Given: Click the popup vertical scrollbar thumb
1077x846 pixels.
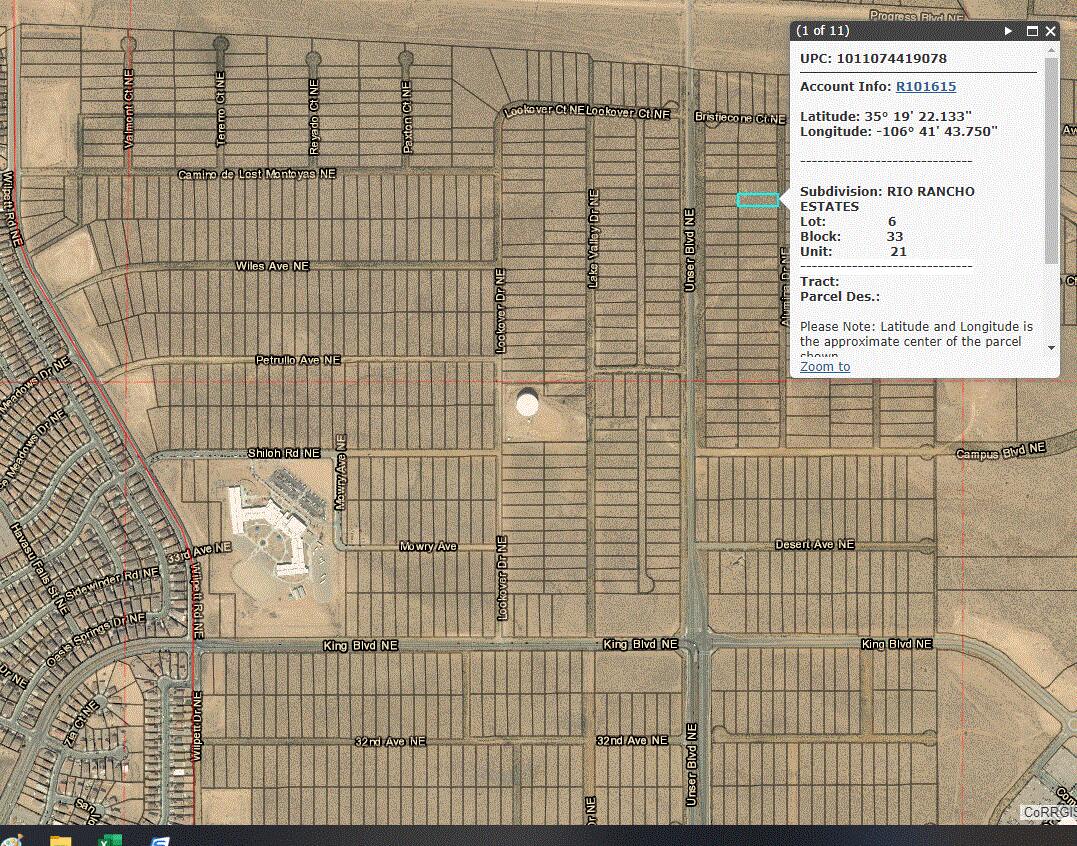Looking at the screenshot, I should (1051, 160).
